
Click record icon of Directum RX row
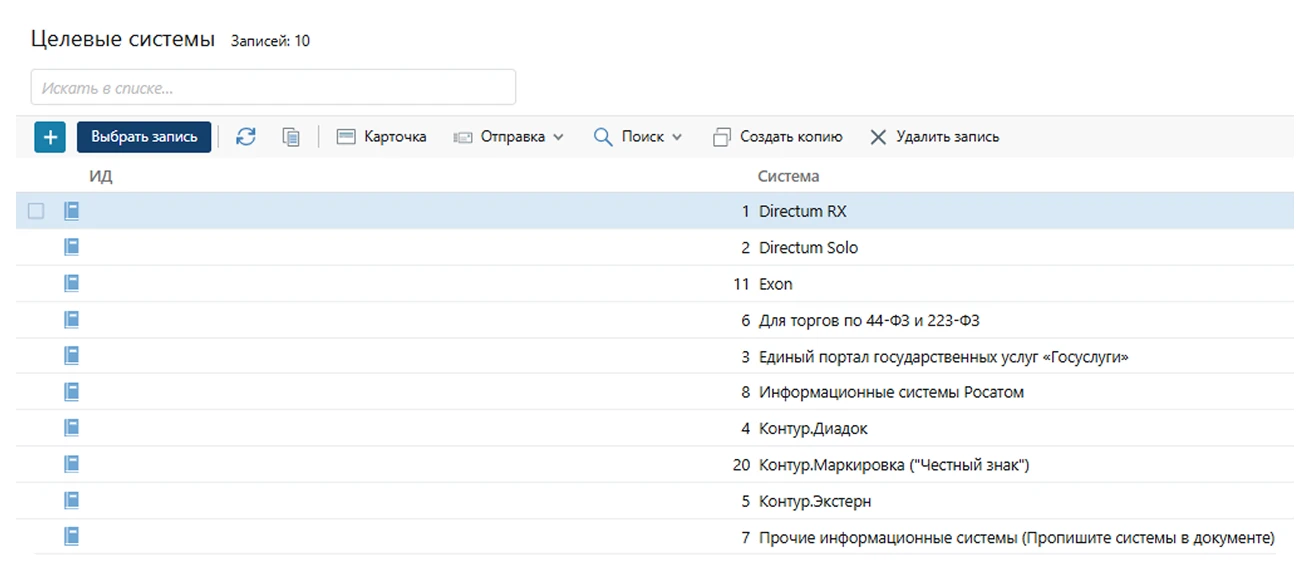point(72,211)
